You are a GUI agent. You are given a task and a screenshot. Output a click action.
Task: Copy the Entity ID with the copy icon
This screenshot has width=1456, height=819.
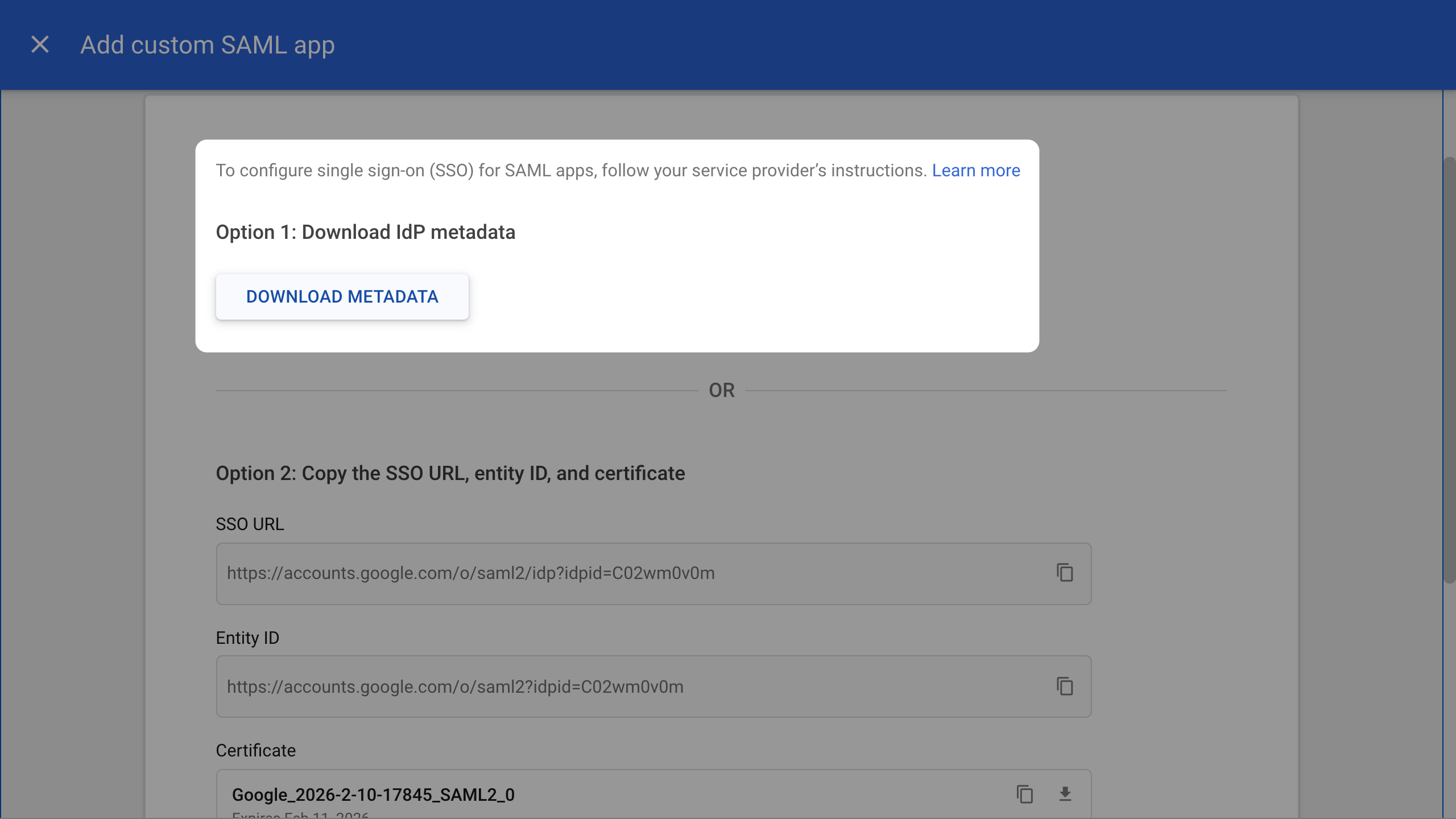pyautogui.click(x=1064, y=686)
